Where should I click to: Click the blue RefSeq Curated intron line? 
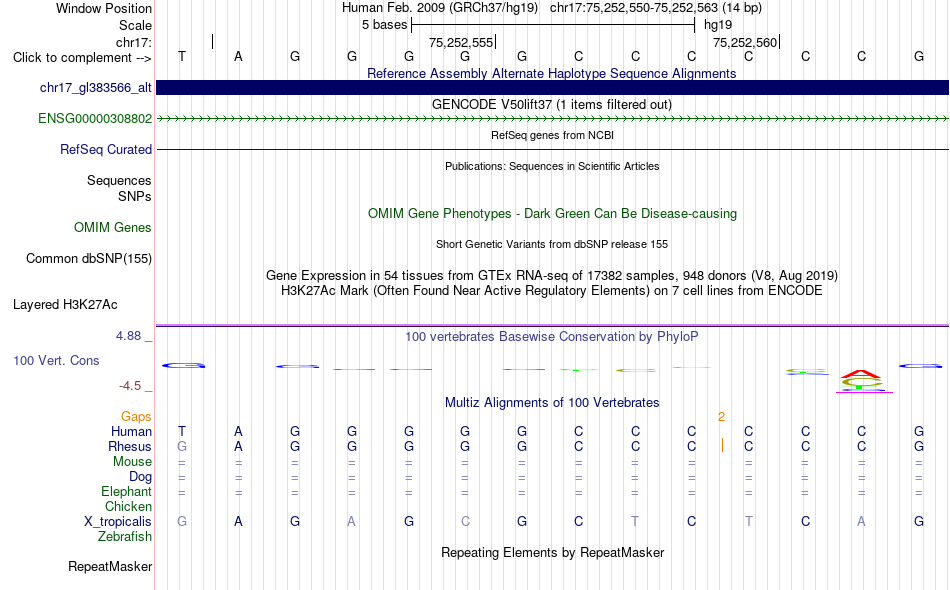(552, 150)
